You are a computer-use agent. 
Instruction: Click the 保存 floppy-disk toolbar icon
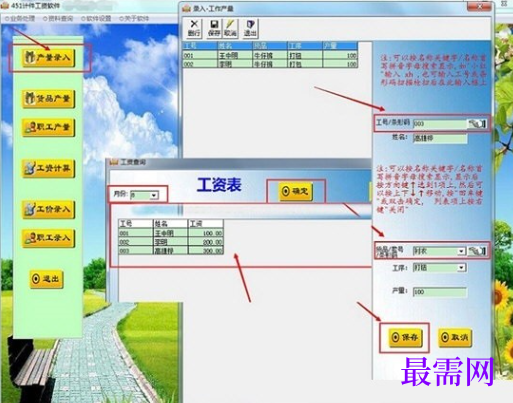tap(214, 28)
